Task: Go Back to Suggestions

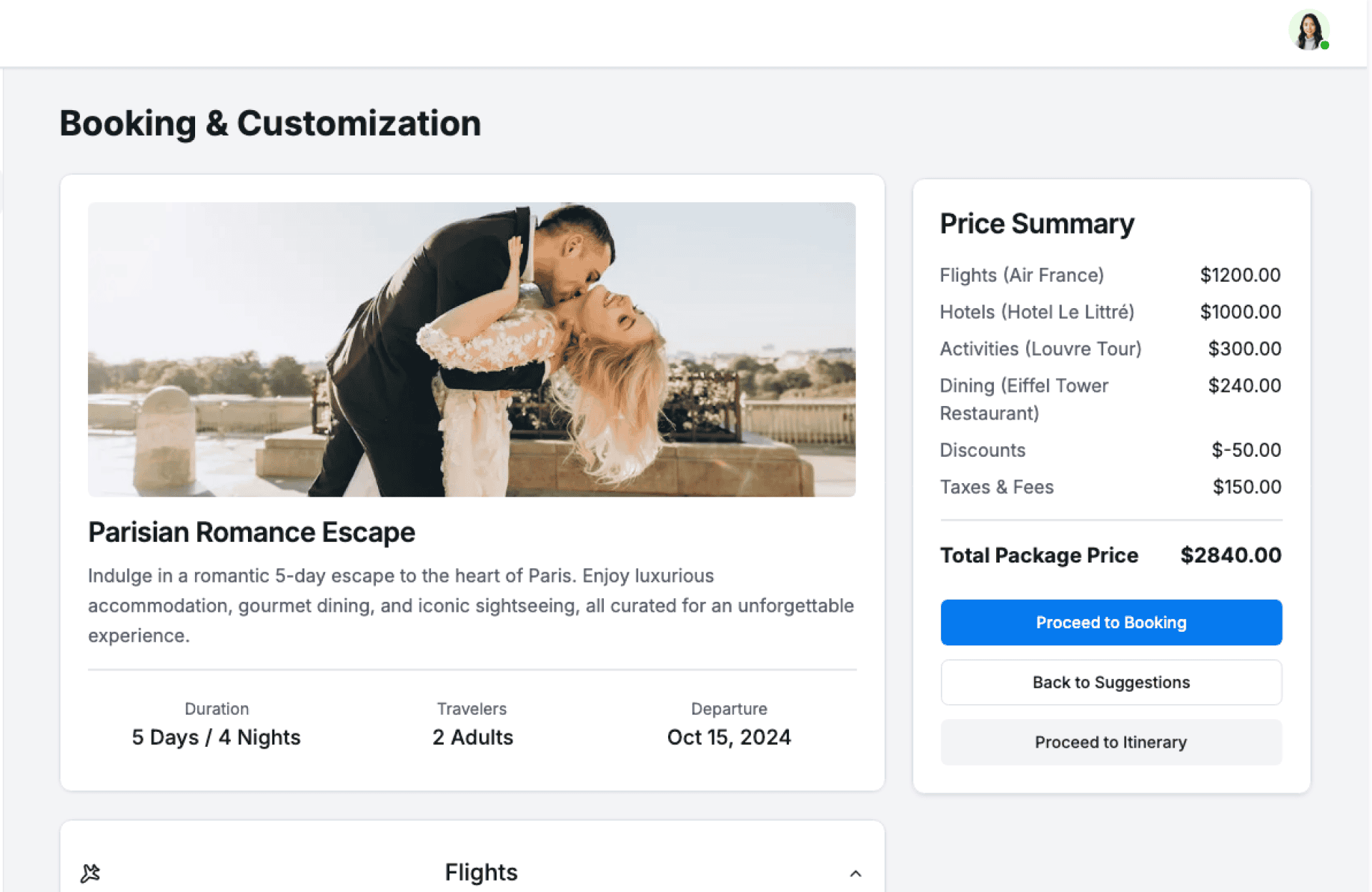Action: [1110, 683]
